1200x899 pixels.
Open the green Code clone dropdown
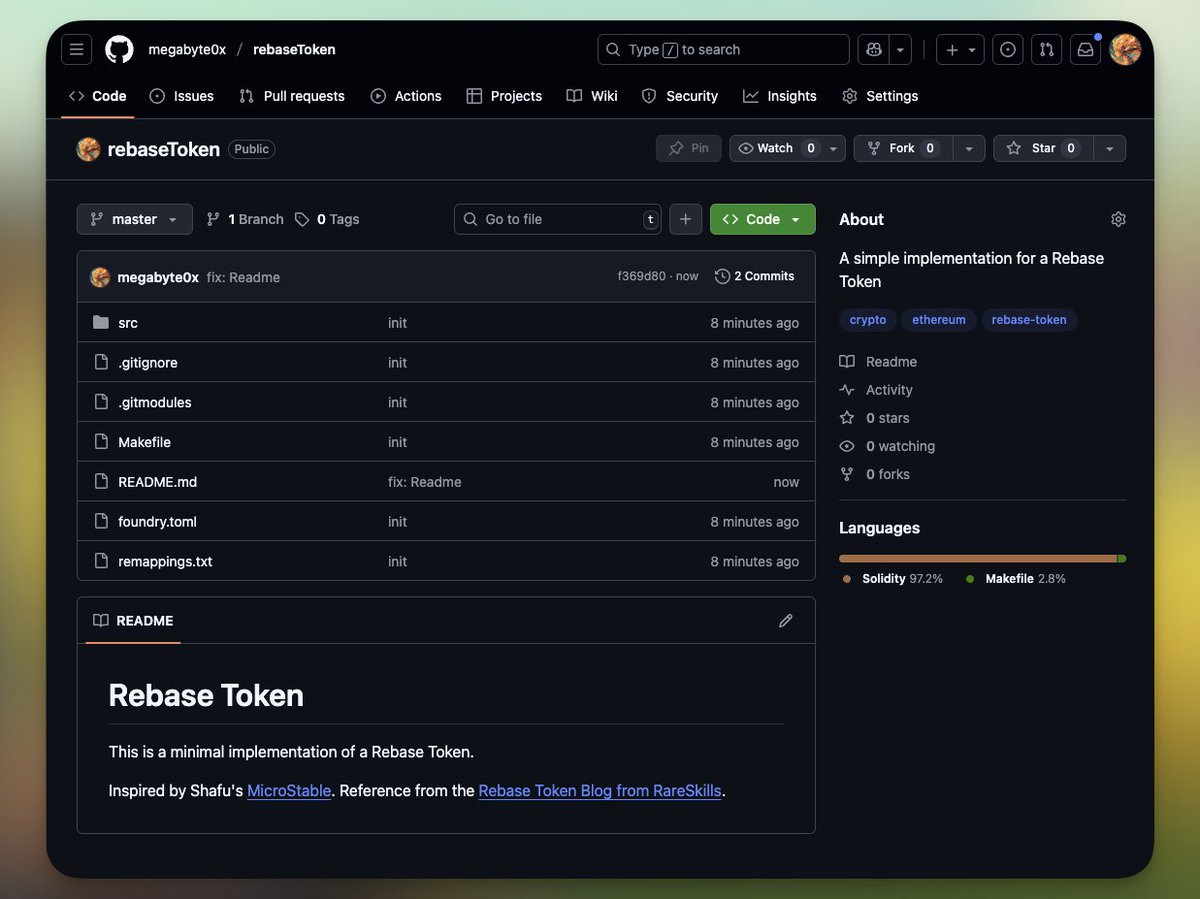click(763, 219)
